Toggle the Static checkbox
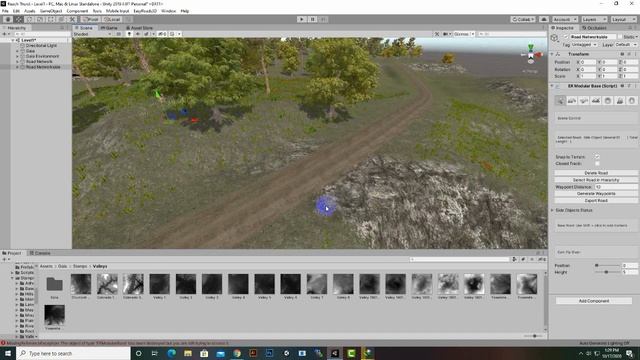 (x=620, y=37)
